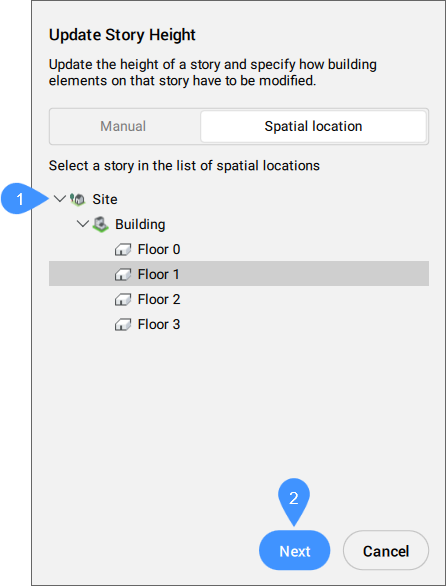
Task: Click the blue callout marker numbered 2
Action: [x=294, y=499]
